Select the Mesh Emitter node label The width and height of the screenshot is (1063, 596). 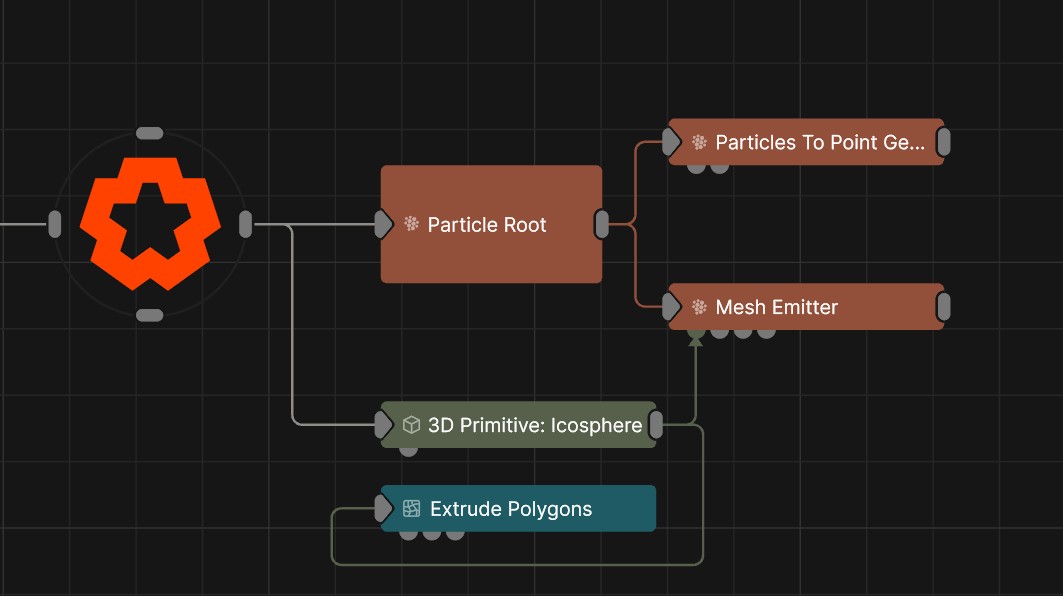pos(776,307)
